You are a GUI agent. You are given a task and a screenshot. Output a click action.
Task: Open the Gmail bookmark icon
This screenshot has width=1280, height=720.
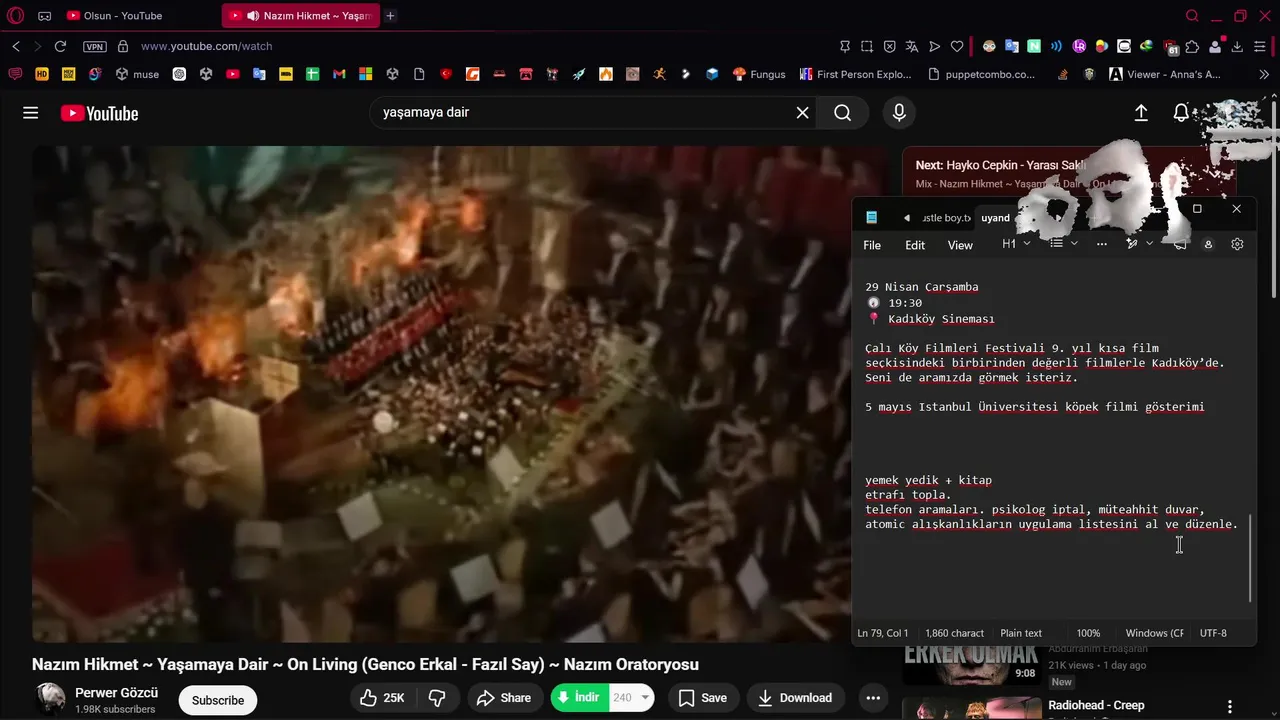pos(339,74)
